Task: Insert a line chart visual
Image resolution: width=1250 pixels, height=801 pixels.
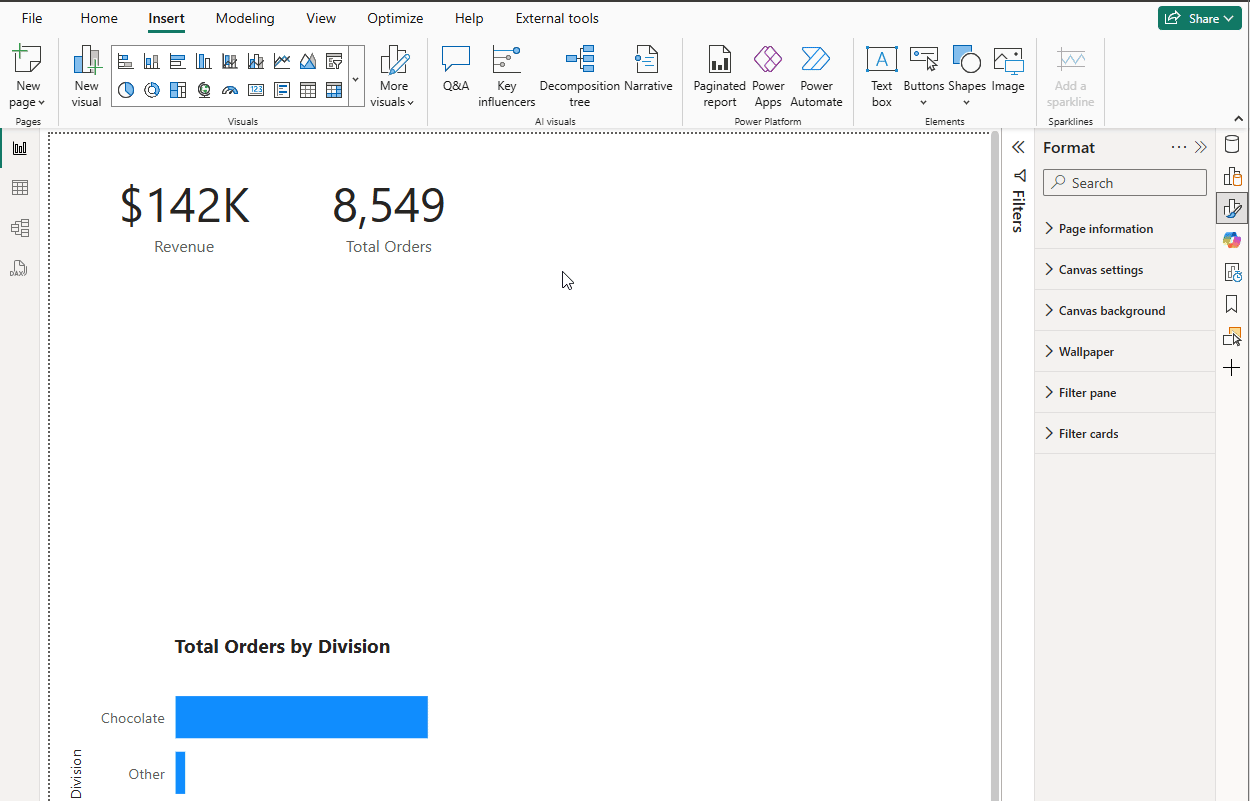Action: pos(282,61)
